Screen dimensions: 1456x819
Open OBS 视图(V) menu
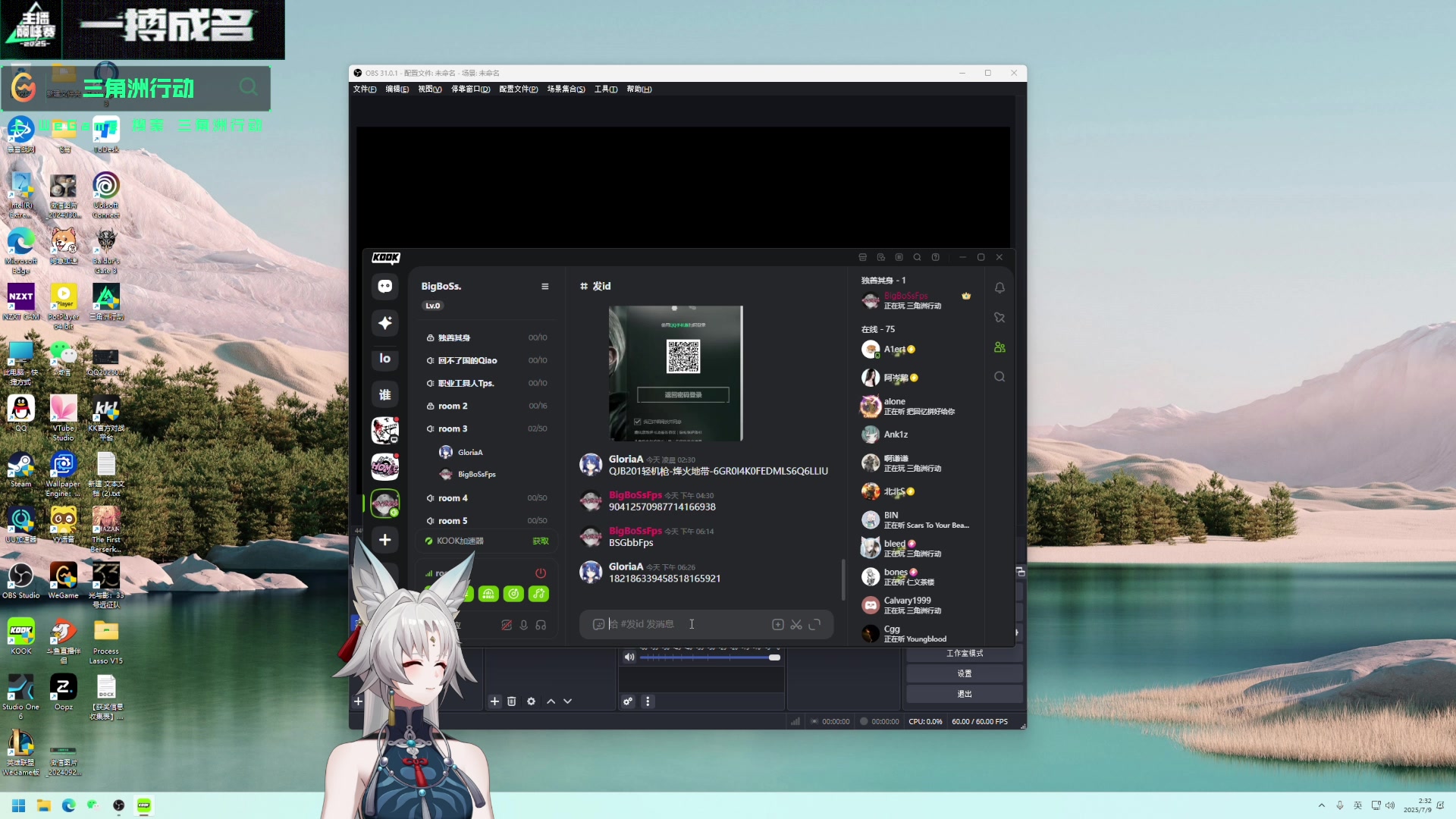pos(430,89)
